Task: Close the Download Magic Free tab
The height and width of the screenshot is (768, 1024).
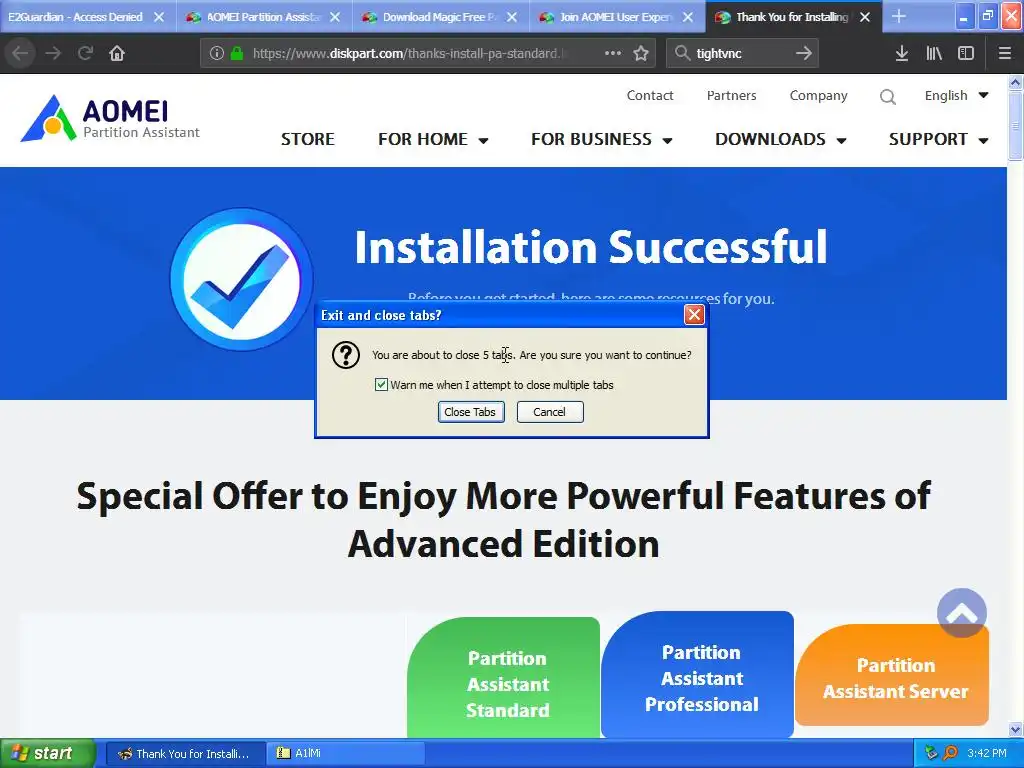Action: [x=512, y=17]
